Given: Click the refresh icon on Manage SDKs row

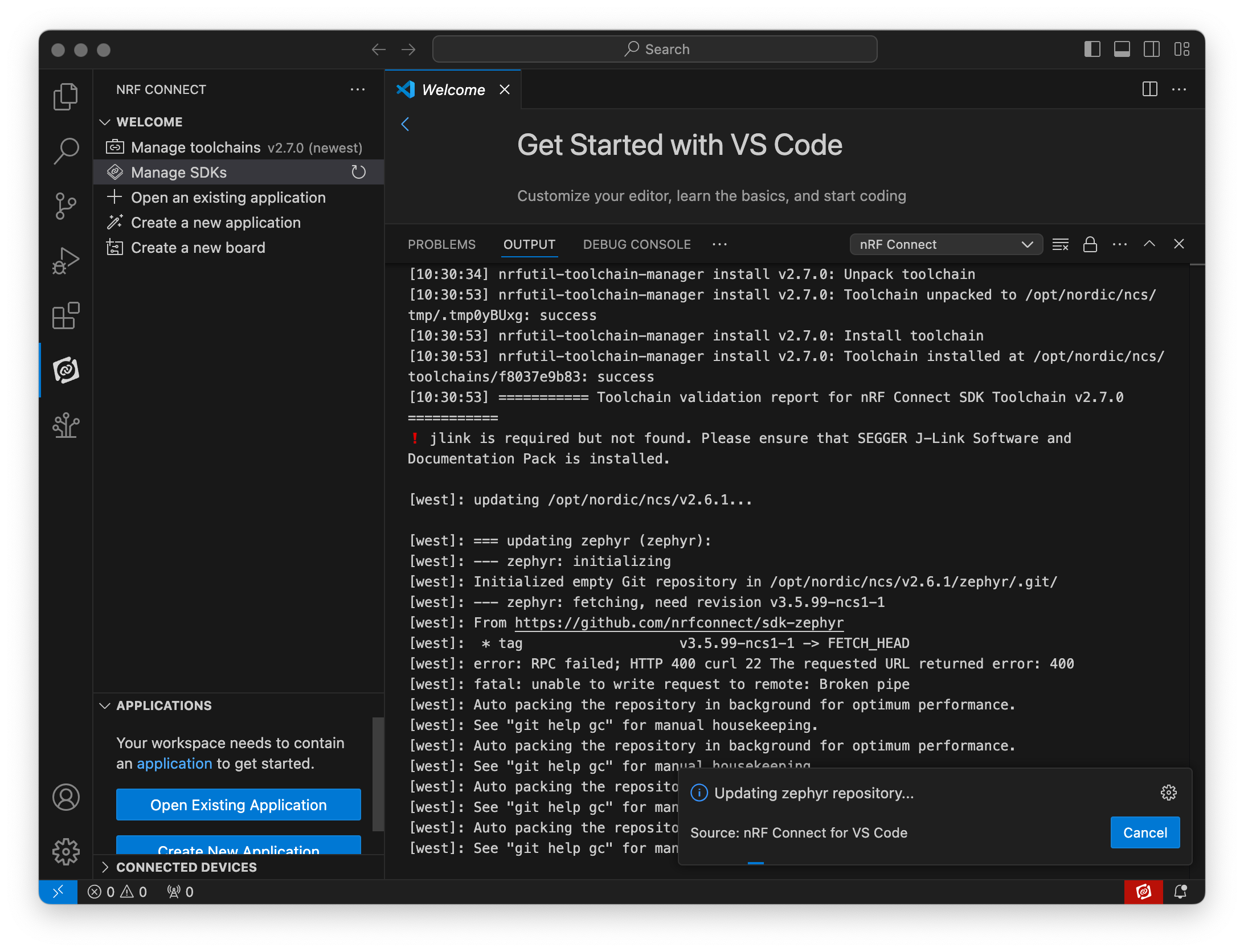Looking at the screenshot, I should pyautogui.click(x=358, y=172).
